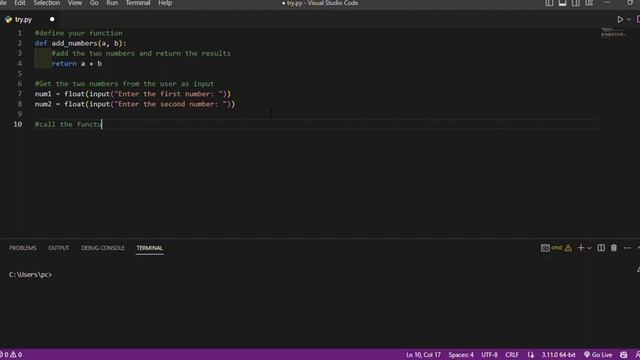Click the '#add the two numbers' comment
640x360 pixels.
click(141, 53)
